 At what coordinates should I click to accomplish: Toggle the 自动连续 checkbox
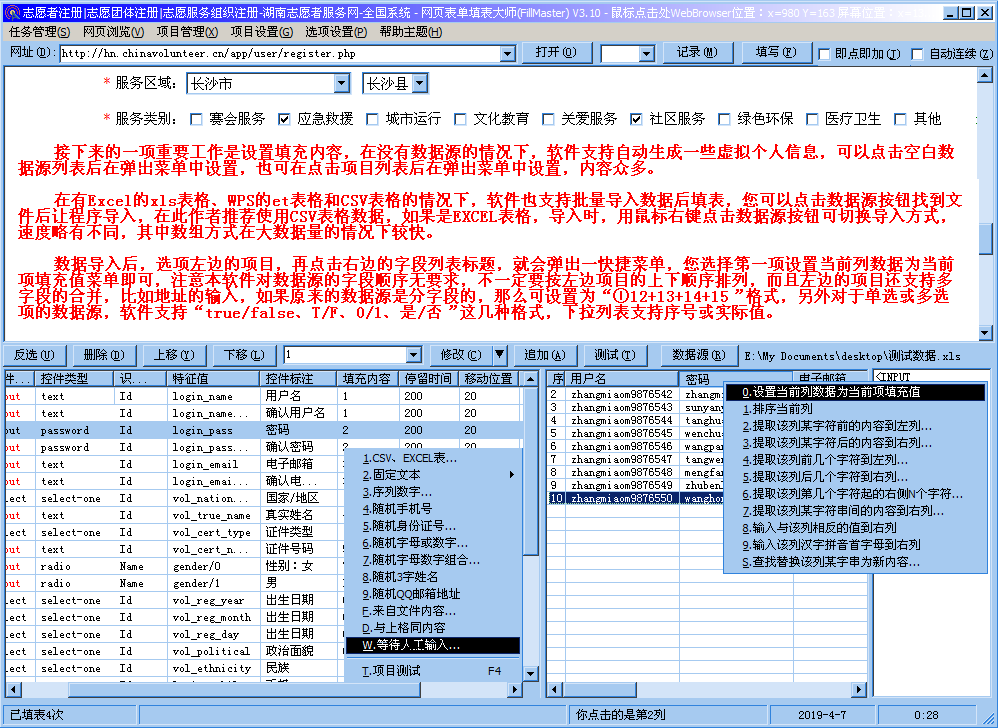917,54
